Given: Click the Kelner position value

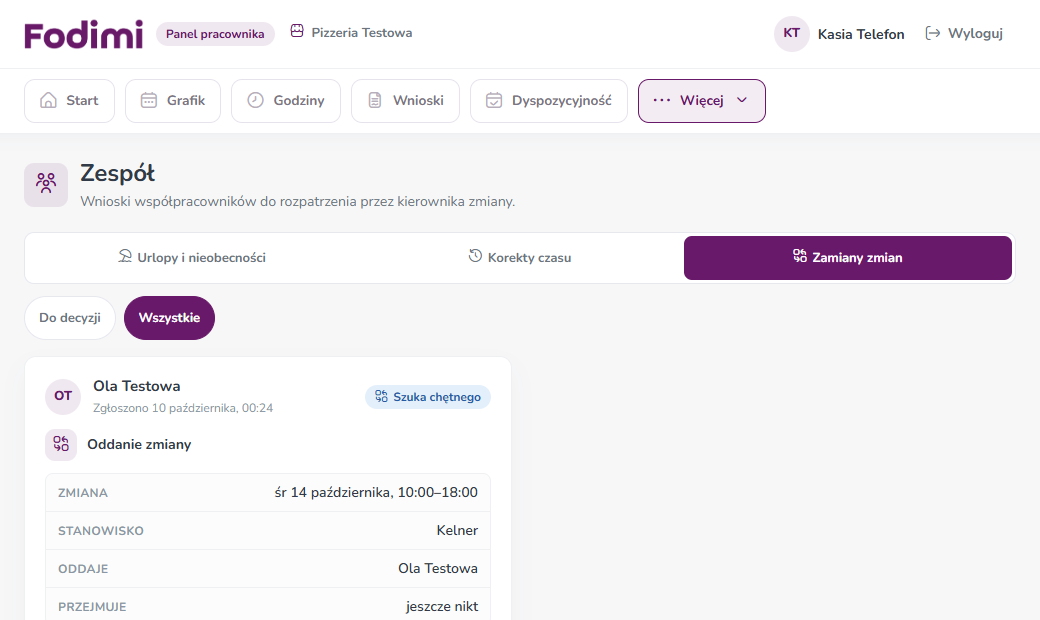Looking at the screenshot, I should [x=457, y=530].
